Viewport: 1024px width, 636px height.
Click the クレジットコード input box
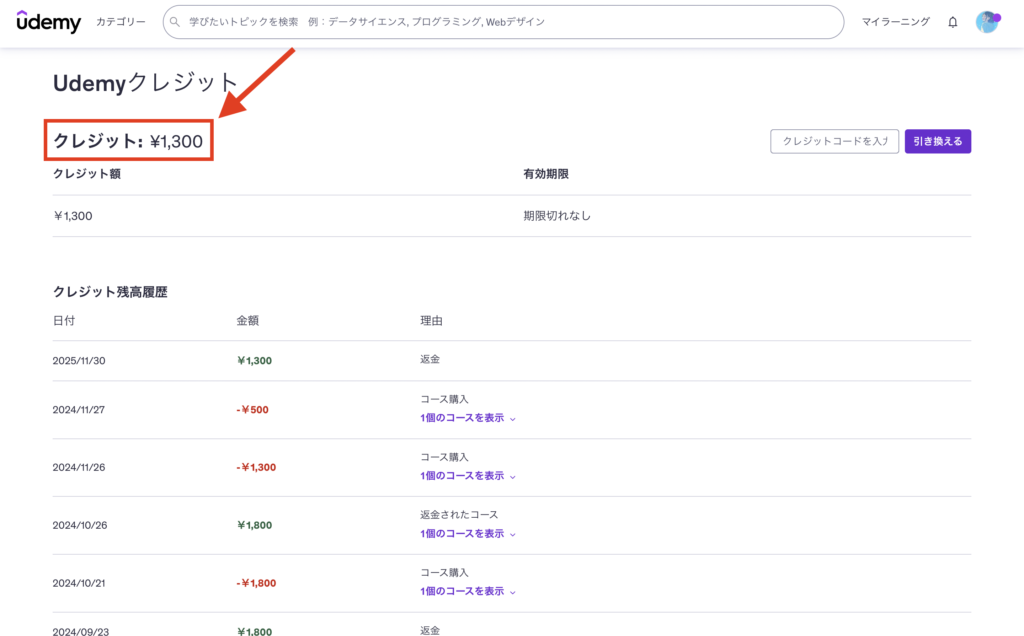[x=834, y=142]
